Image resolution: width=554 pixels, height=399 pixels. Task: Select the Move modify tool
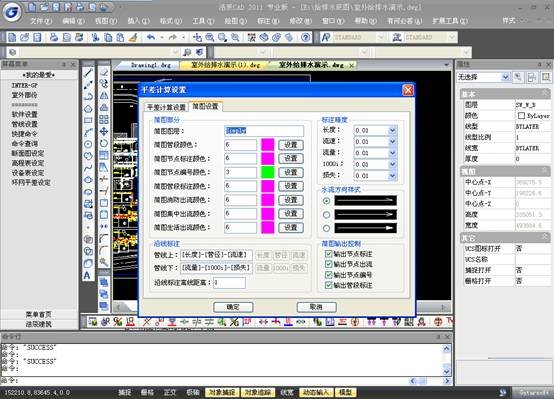[104, 131]
